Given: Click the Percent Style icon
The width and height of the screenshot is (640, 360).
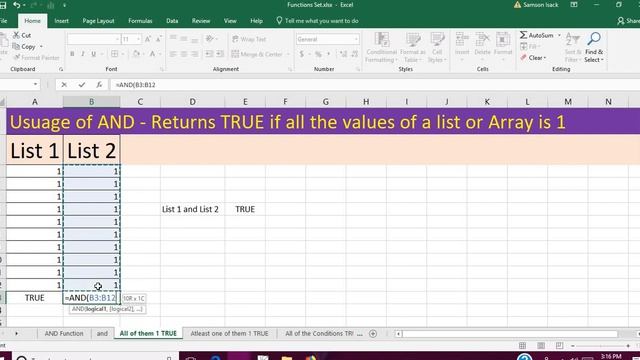Looking at the screenshot, I should tap(318, 54).
